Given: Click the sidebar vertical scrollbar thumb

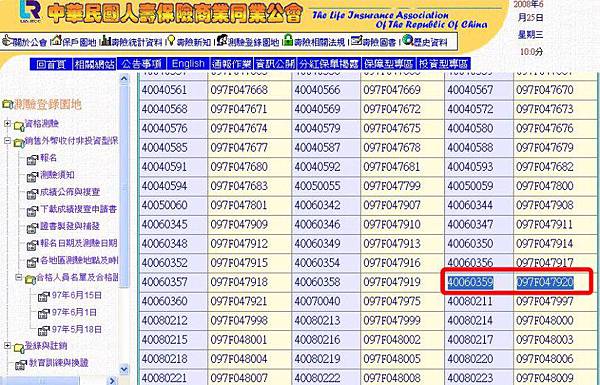Looking at the screenshot, I should click(124, 186).
